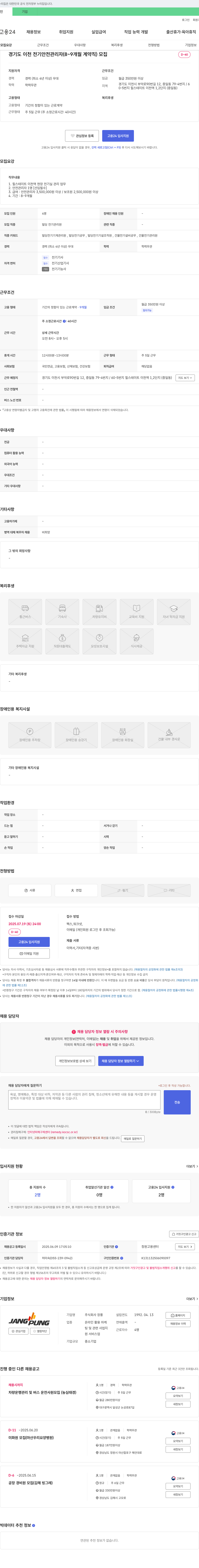
Task: Open the 지도 보기 dropdown beside 창원고용센터
Action: tap(185, 1247)
